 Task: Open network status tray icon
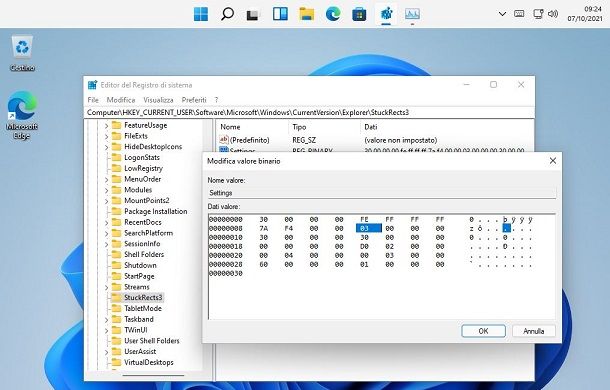point(538,14)
